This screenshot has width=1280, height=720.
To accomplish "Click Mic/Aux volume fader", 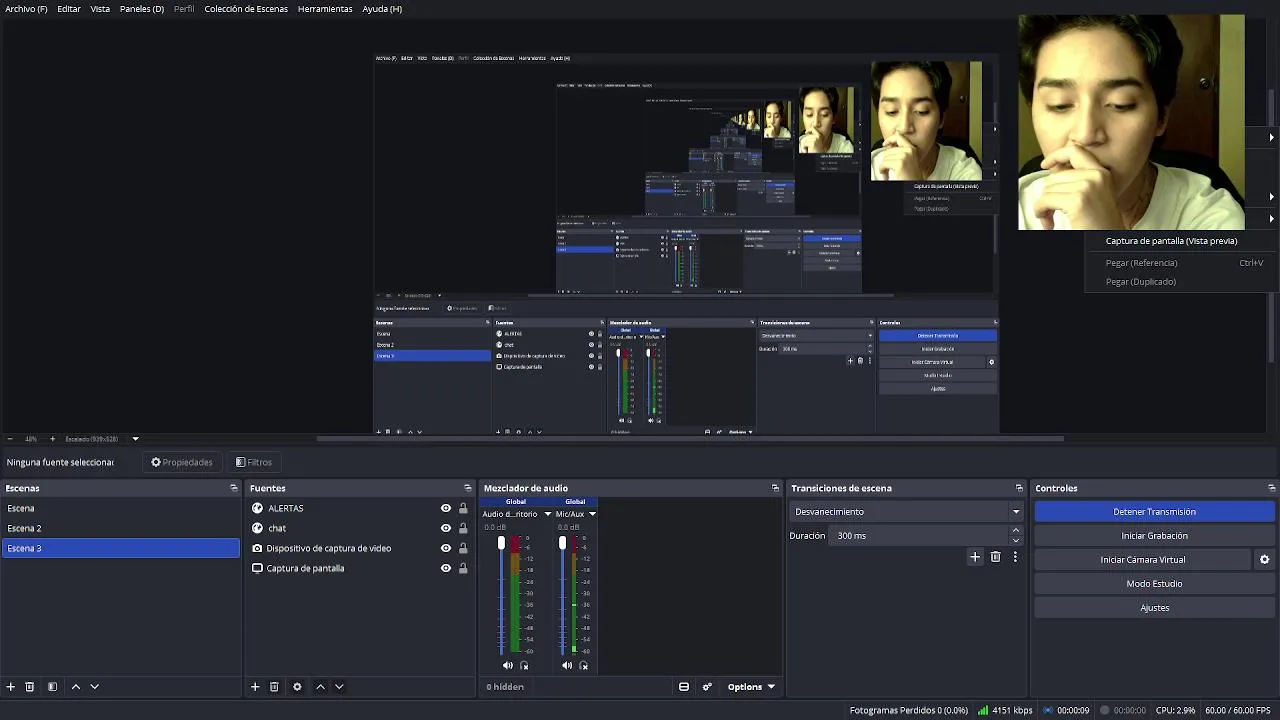I will (x=562, y=544).
